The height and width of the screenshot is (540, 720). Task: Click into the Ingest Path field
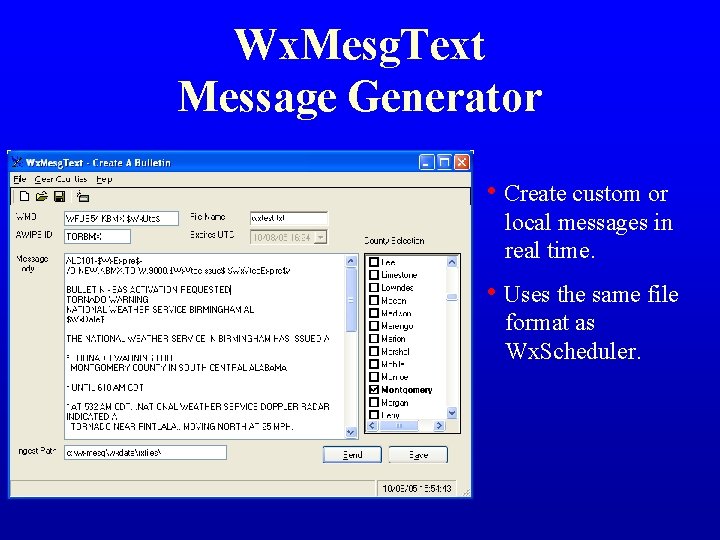click(x=145, y=453)
